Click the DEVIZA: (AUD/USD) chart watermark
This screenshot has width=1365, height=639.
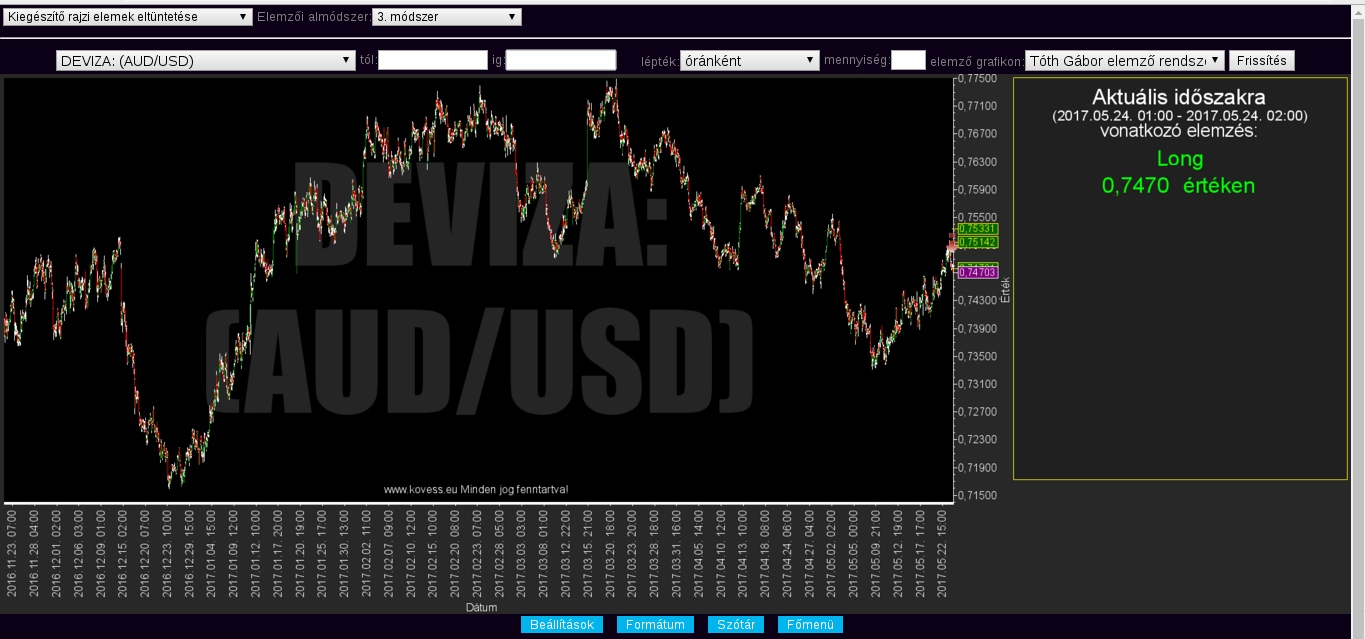(480, 290)
